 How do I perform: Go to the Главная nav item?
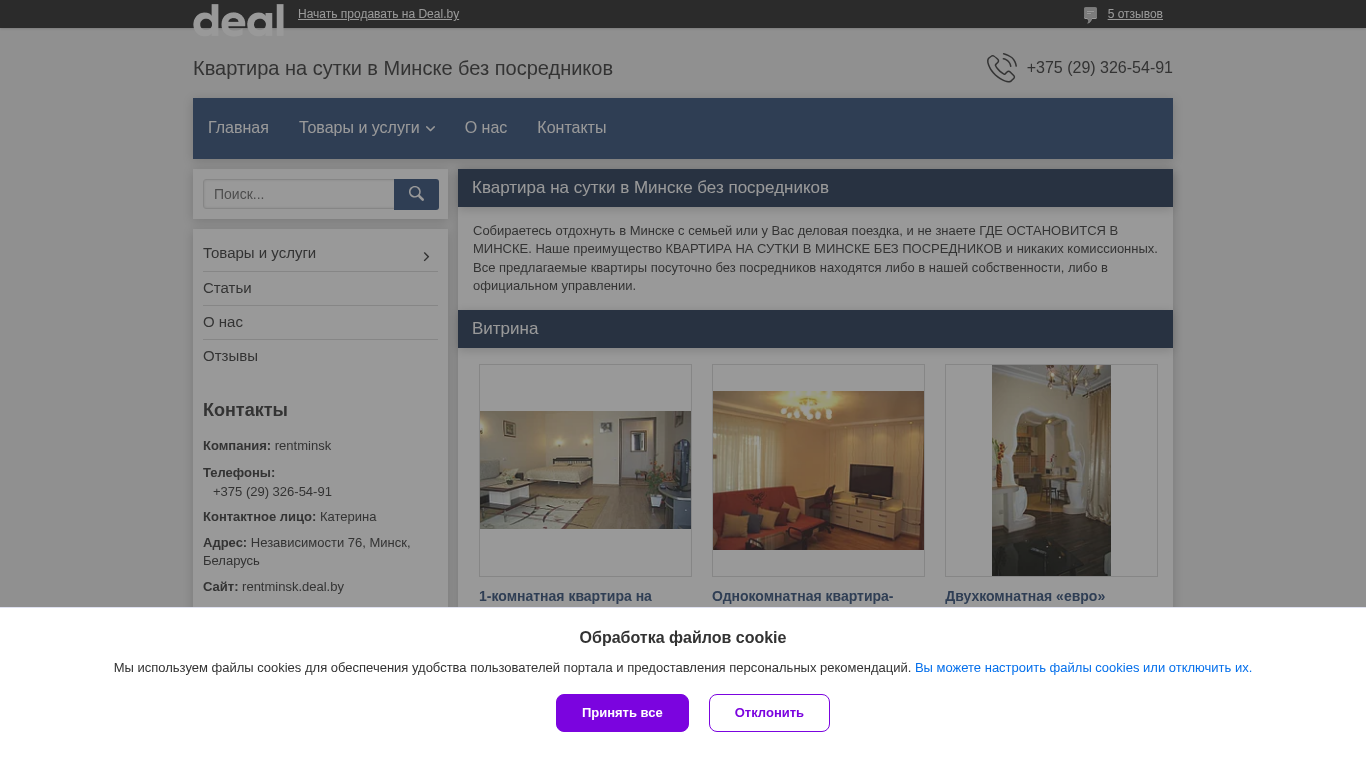coord(238,128)
